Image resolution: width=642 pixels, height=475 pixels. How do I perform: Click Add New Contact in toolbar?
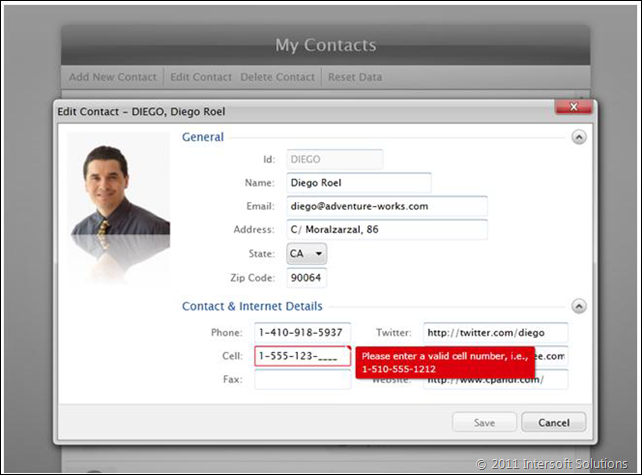pyautogui.click(x=112, y=77)
